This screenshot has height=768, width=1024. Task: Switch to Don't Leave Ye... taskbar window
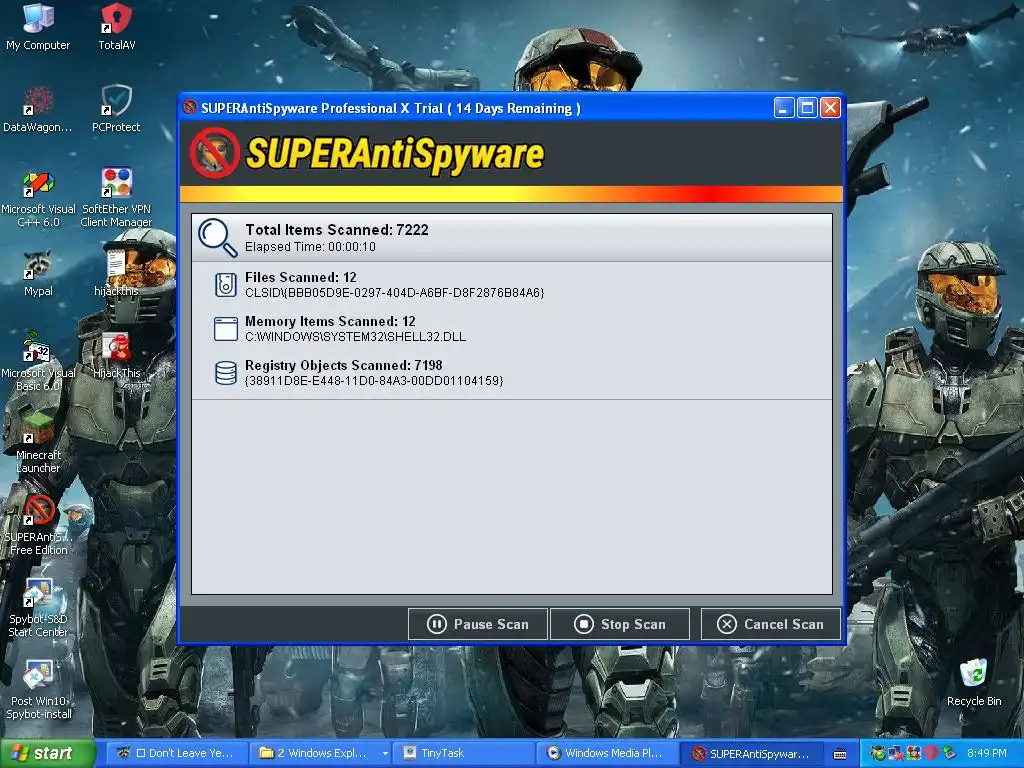click(175, 753)
